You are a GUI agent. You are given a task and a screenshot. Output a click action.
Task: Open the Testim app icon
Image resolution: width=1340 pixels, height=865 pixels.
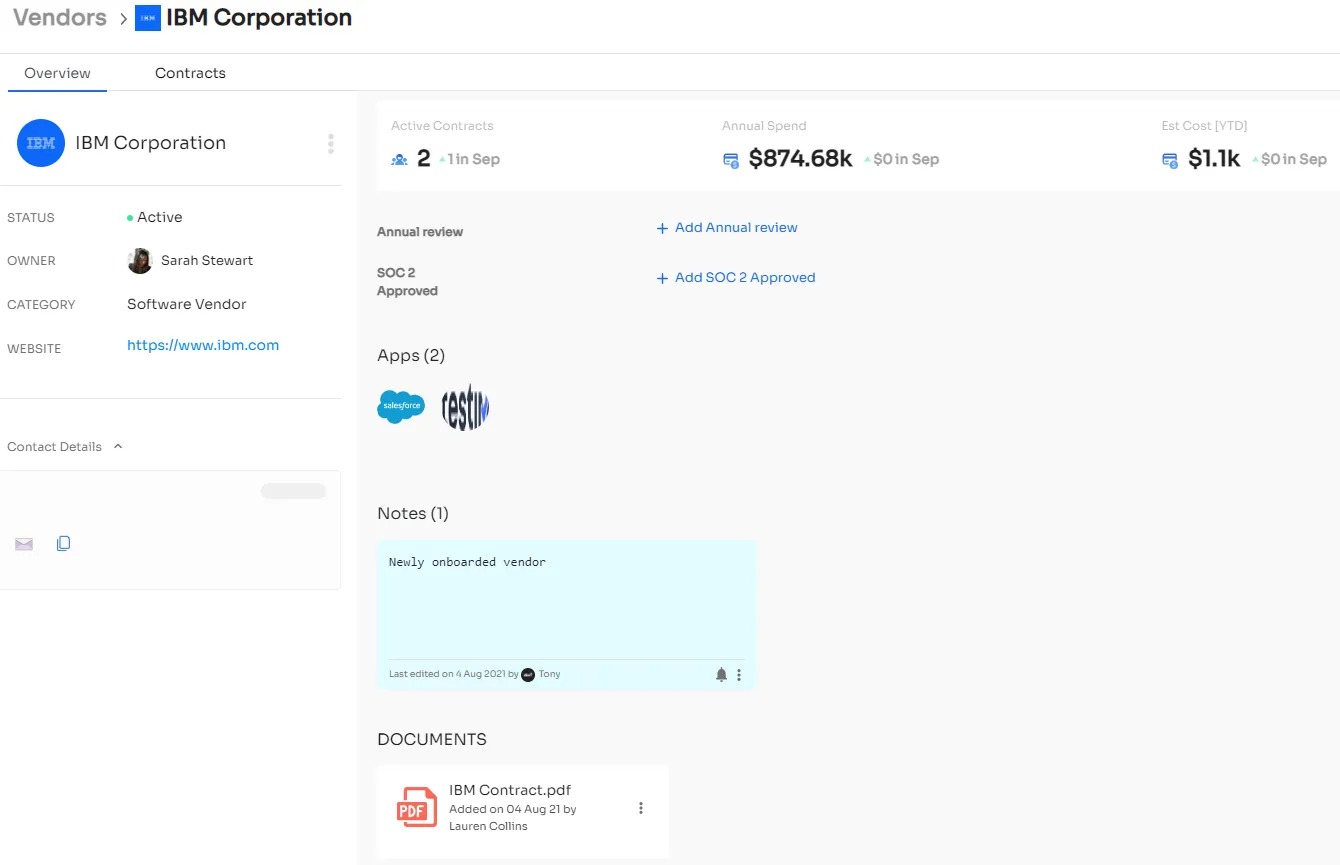click(x=465, y=407)
